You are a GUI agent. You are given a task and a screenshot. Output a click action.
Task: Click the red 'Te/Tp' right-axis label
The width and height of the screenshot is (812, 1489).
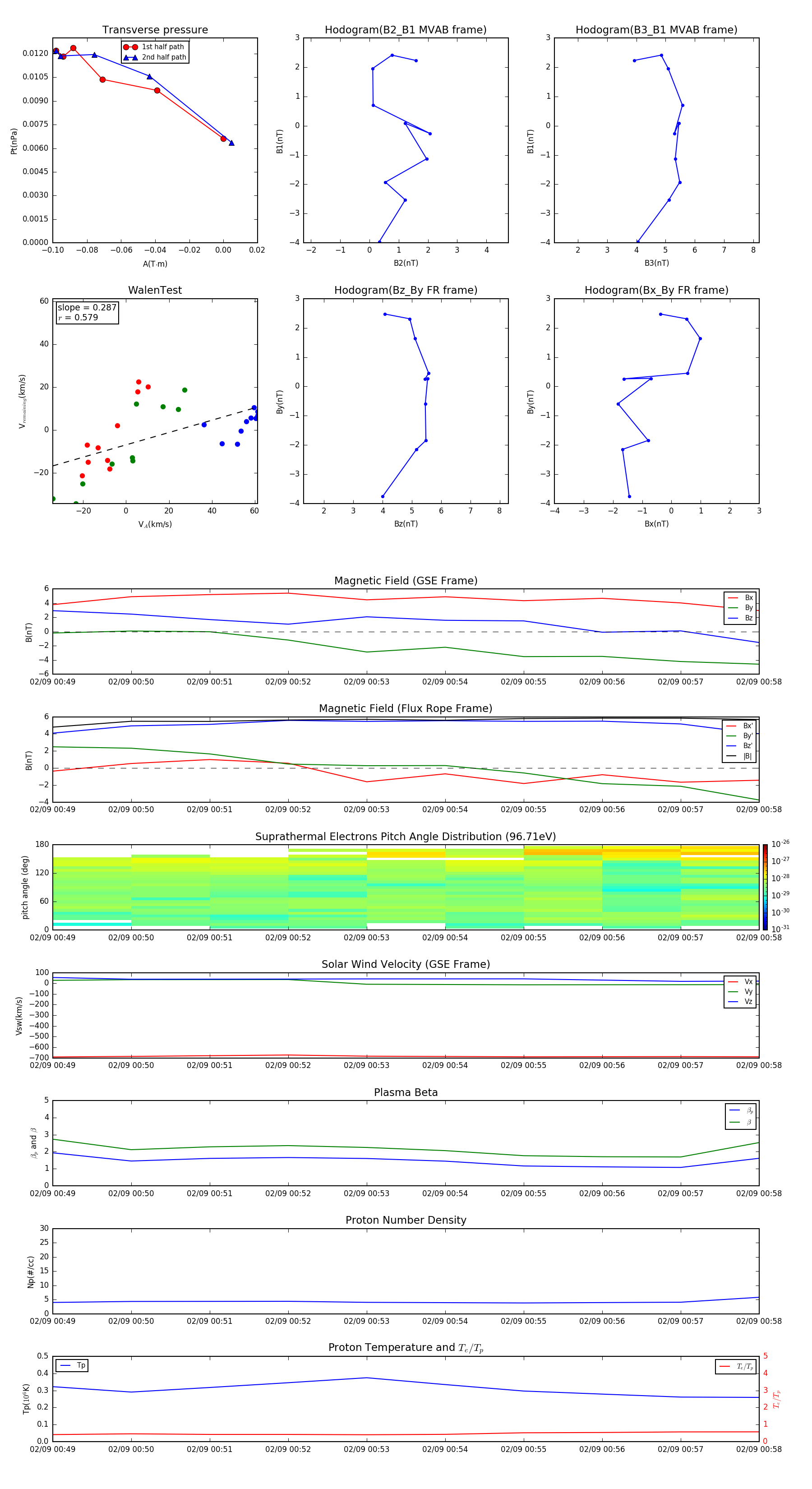(776, 1399)
